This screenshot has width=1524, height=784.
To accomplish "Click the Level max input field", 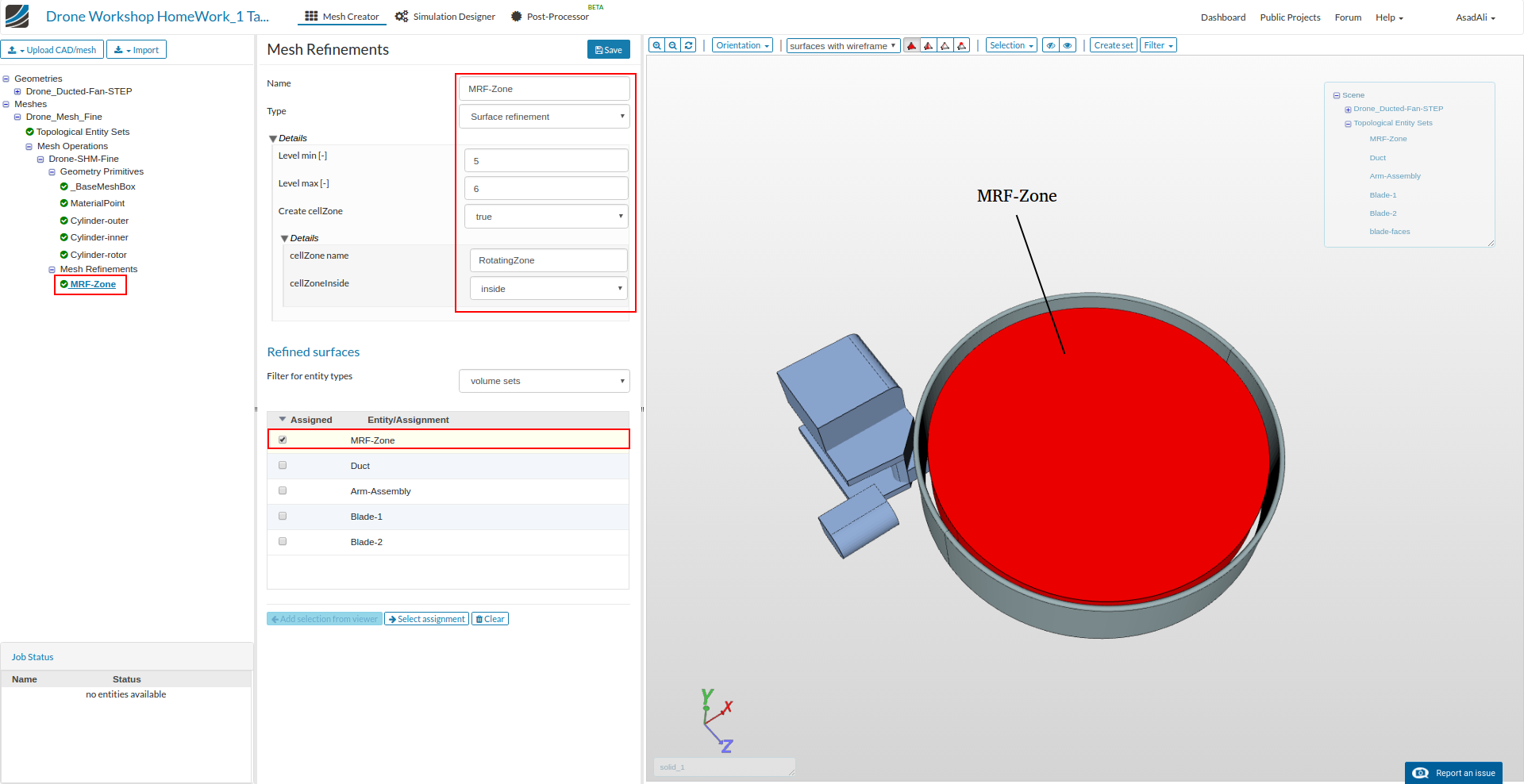I will [546, 189].
